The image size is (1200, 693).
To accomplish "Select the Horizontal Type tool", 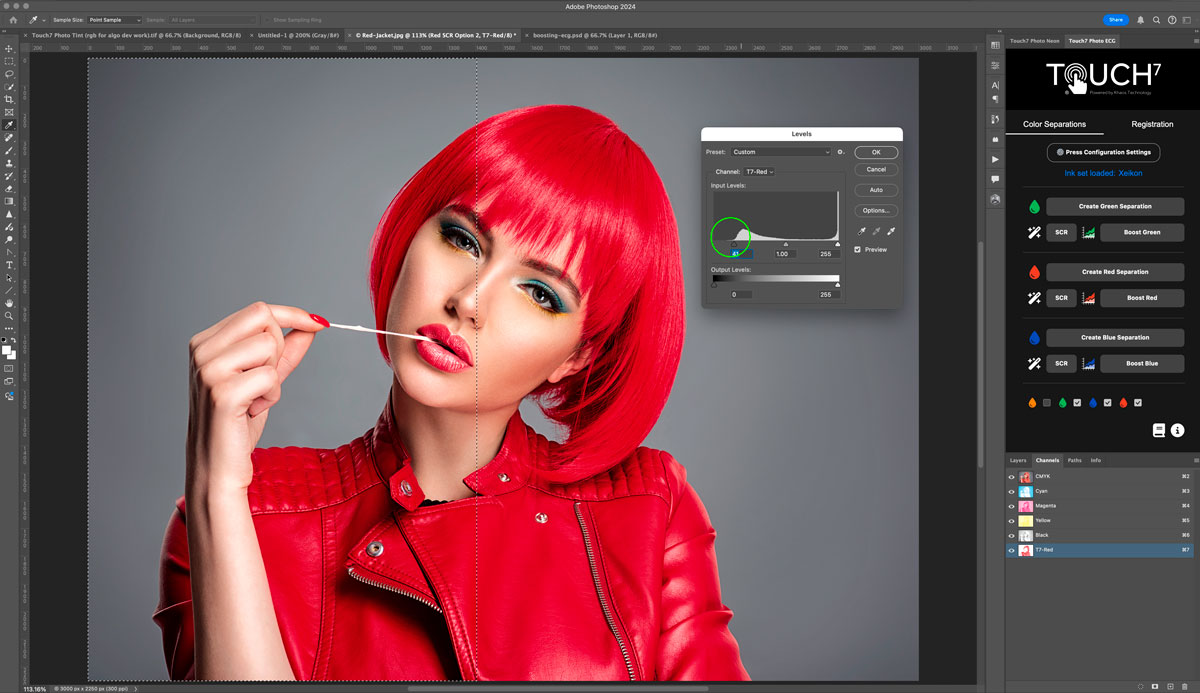I will (x=9, y=265).
